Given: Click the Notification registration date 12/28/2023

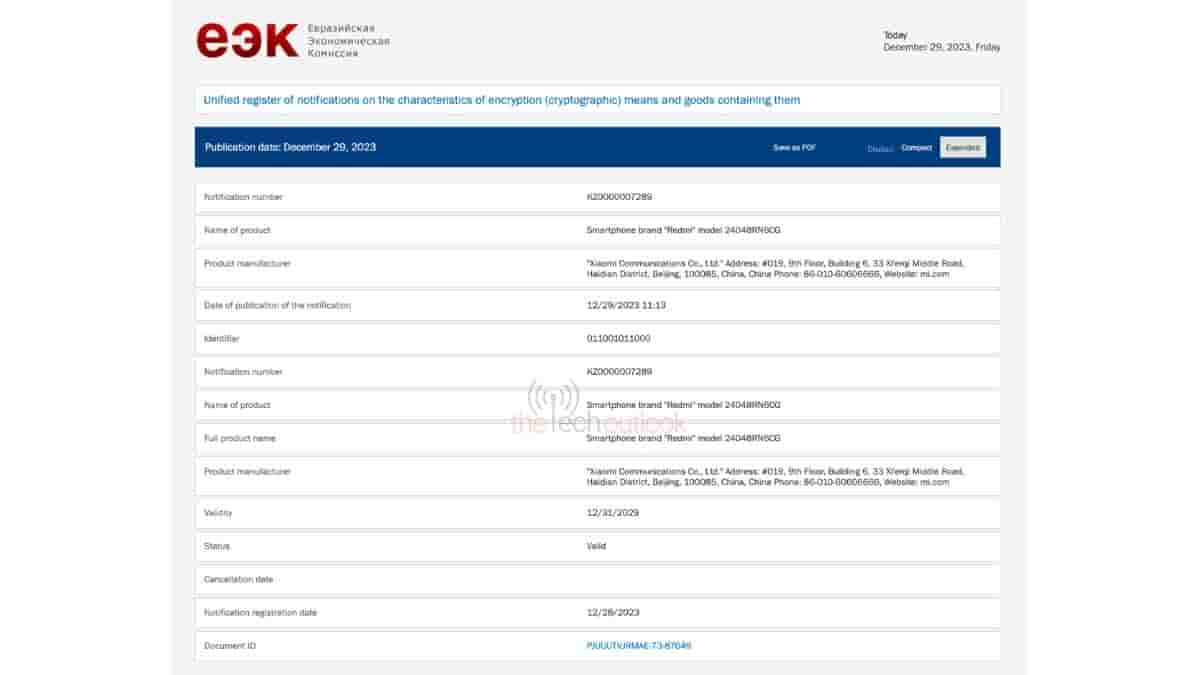Looking at the screenshot, I should pos(615,612).
